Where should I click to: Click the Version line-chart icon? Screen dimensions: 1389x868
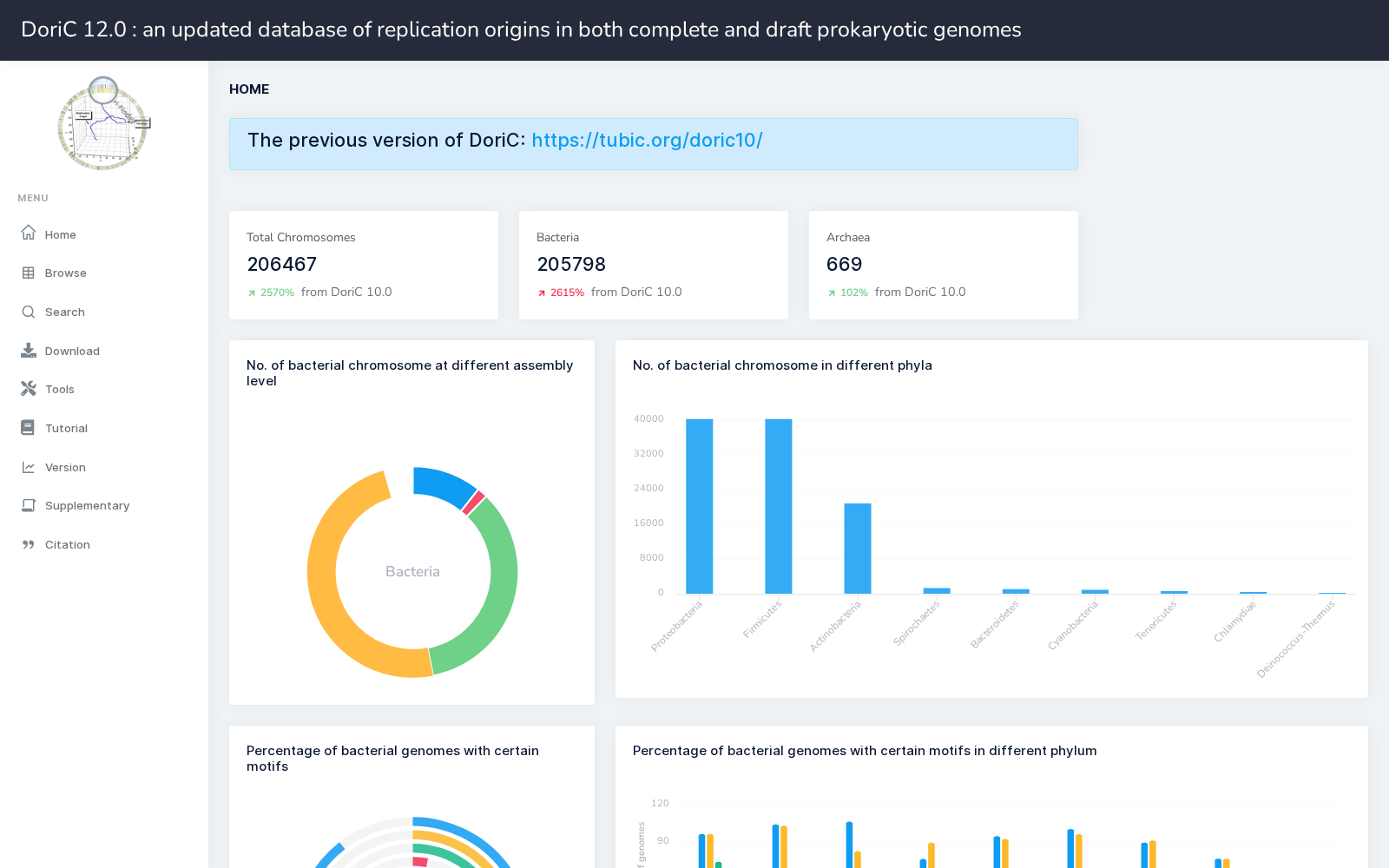pos(29,467)
